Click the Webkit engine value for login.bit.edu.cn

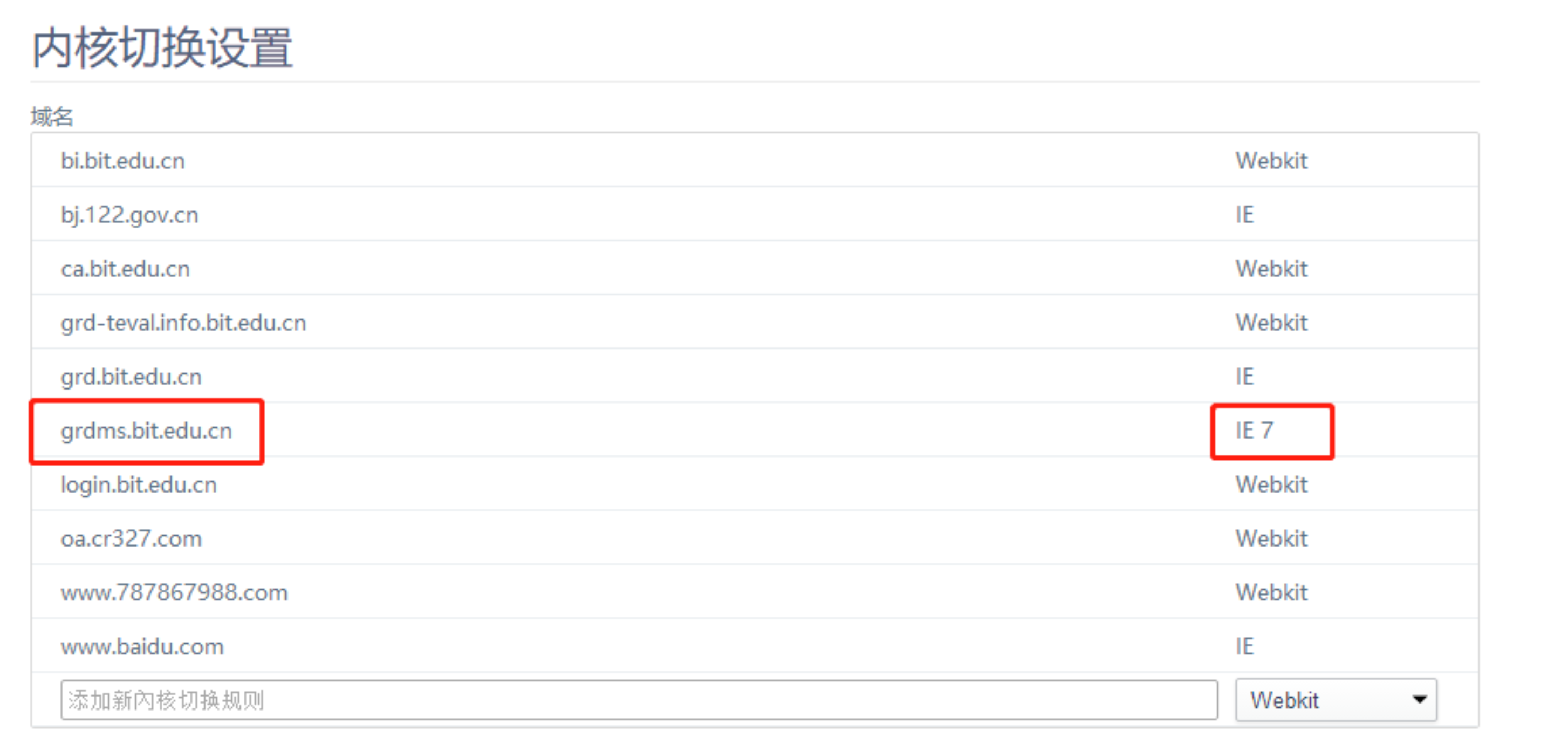(x=1271, y=485)
